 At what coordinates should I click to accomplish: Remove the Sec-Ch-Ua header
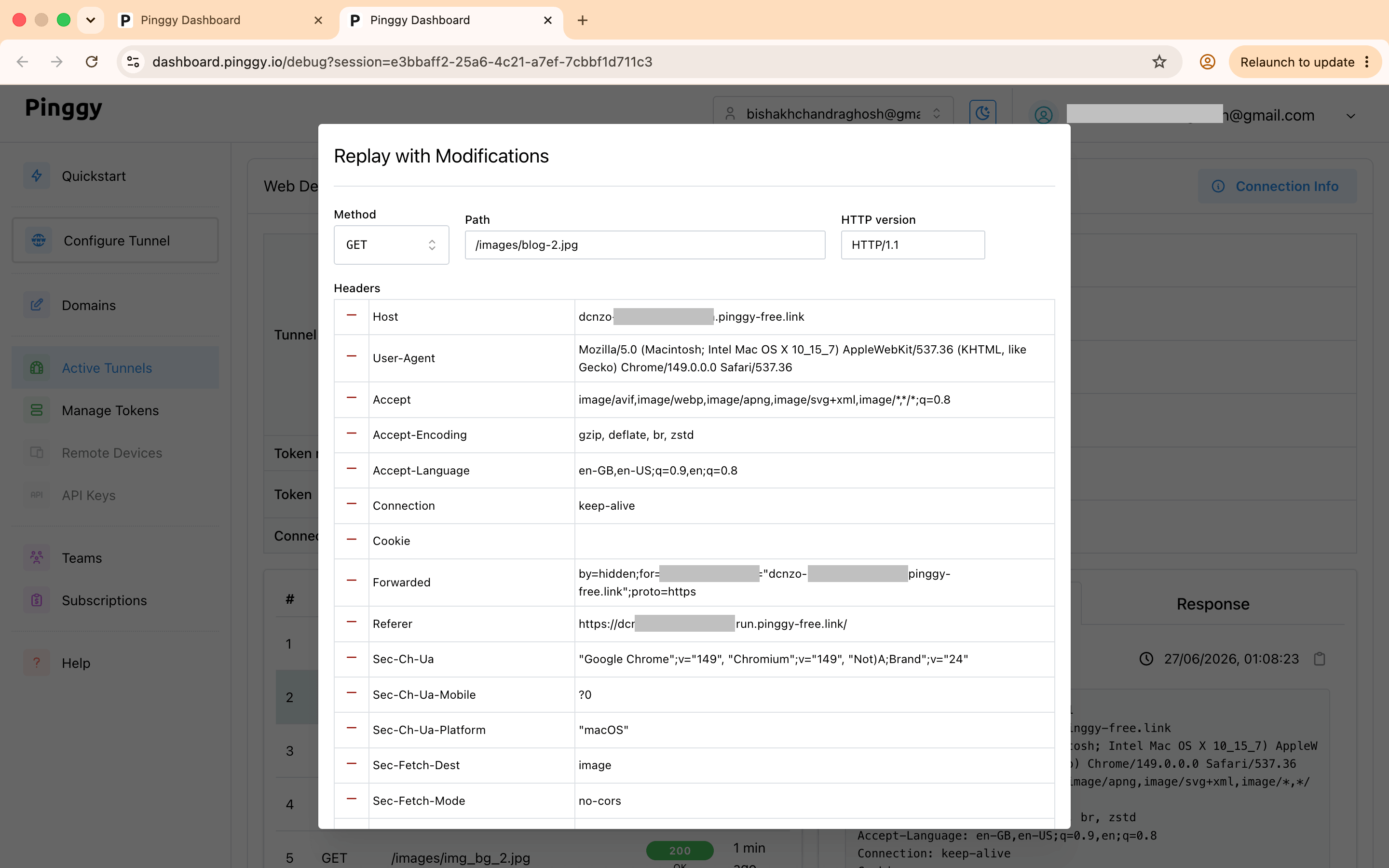point(351,658)
